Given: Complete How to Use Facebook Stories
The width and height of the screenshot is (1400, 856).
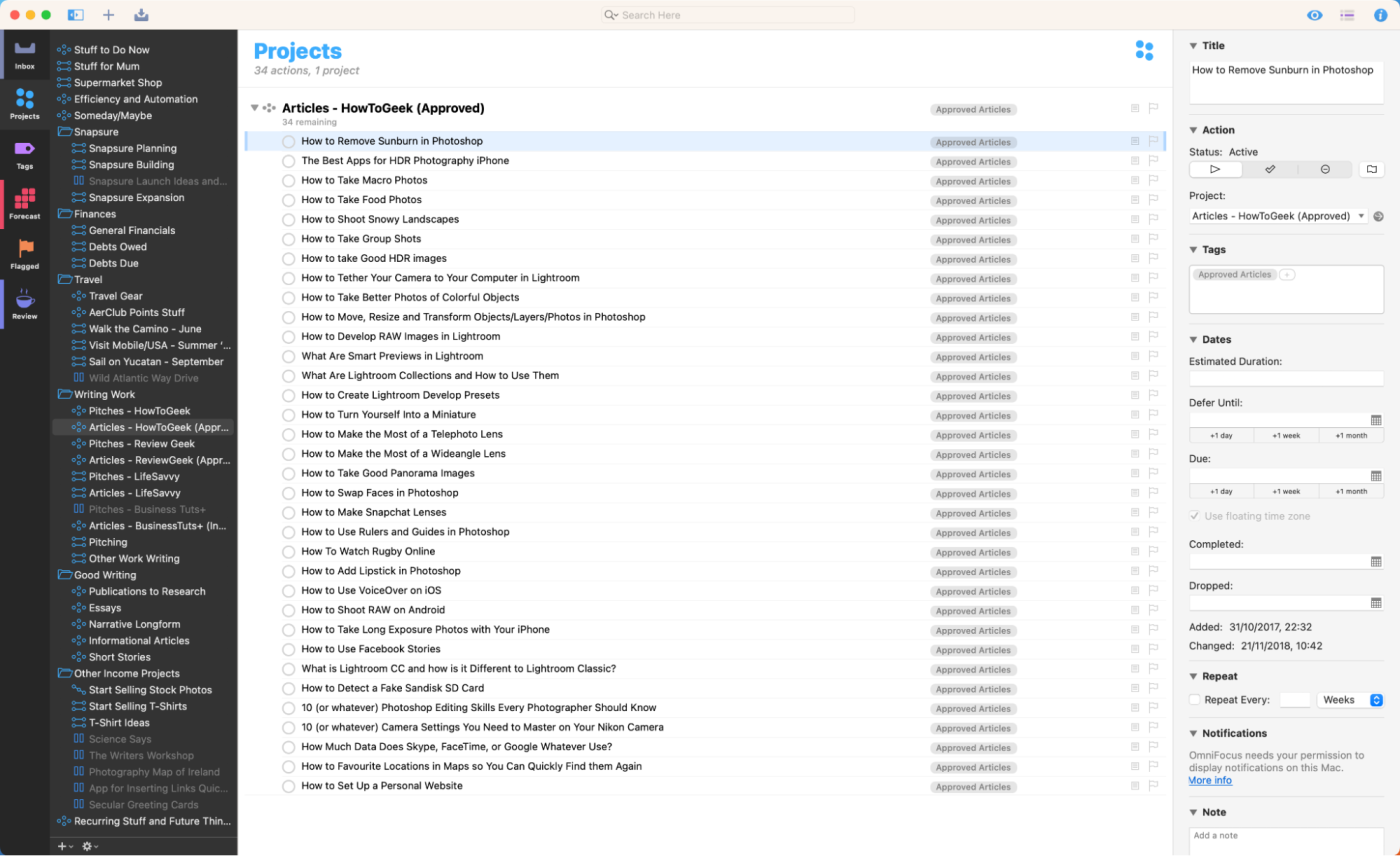Looking at the screenshot, I should tap(289, 649).
